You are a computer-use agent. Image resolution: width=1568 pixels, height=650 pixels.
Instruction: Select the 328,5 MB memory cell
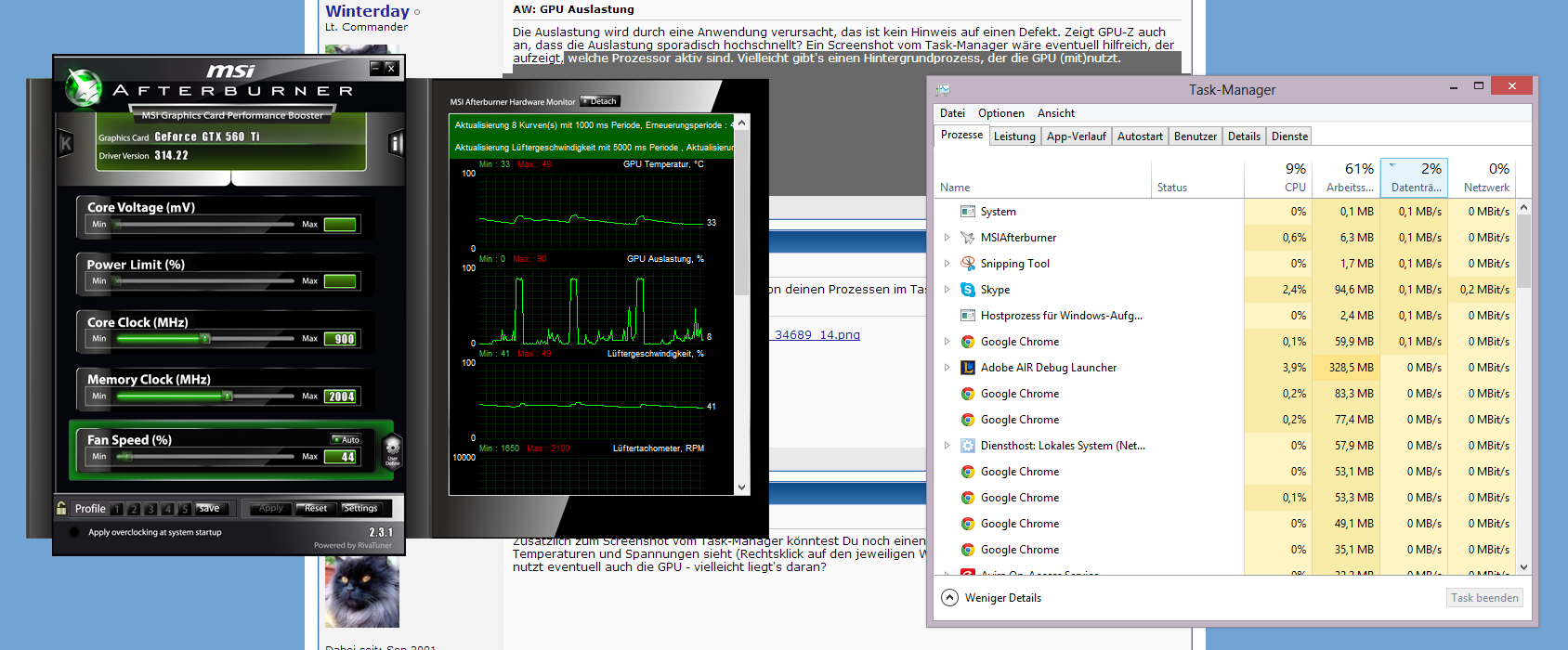click(1346, 368)
